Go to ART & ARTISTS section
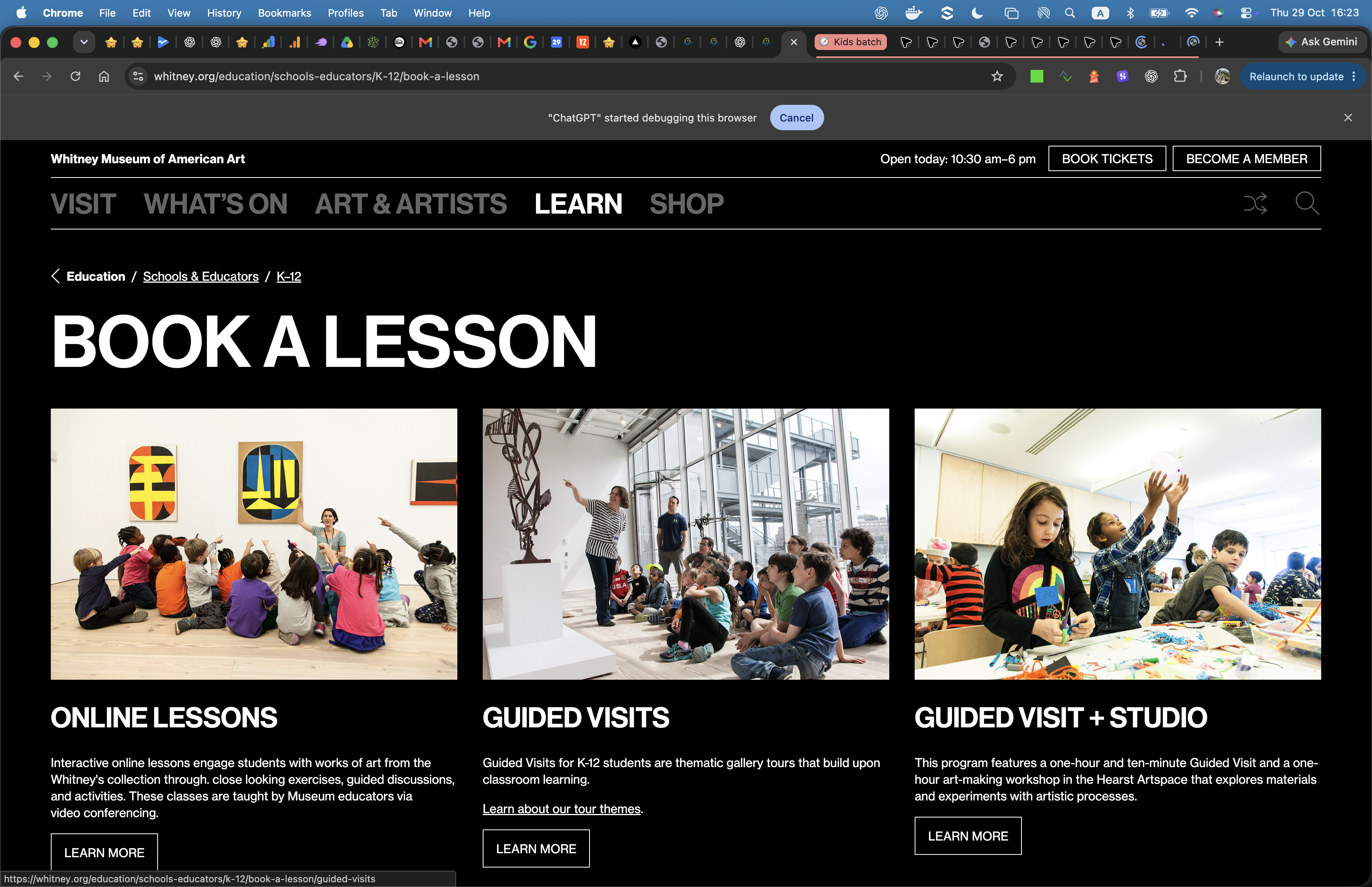Viewport: 1372px width, 887px height. [410, 204]
